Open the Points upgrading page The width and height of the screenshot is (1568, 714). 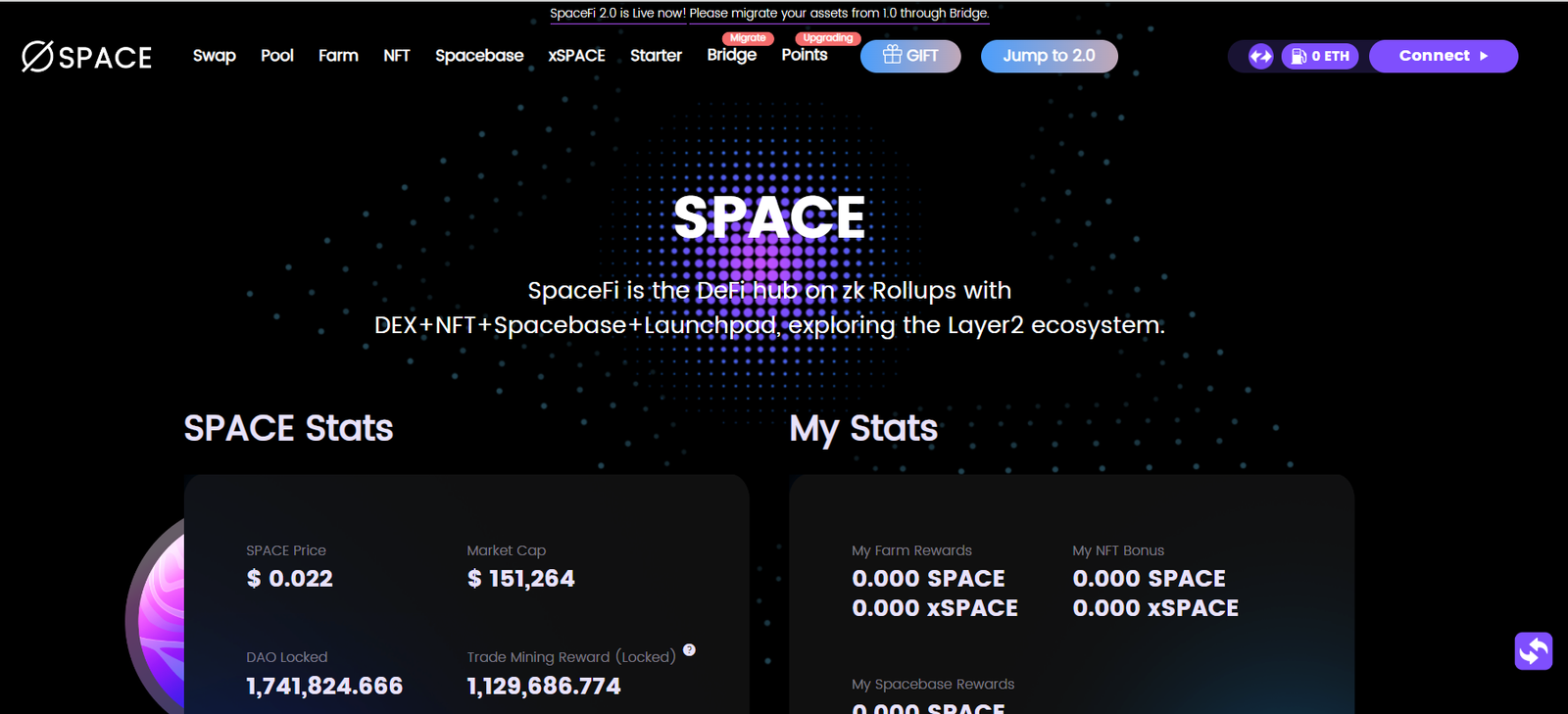coord(805,55)
